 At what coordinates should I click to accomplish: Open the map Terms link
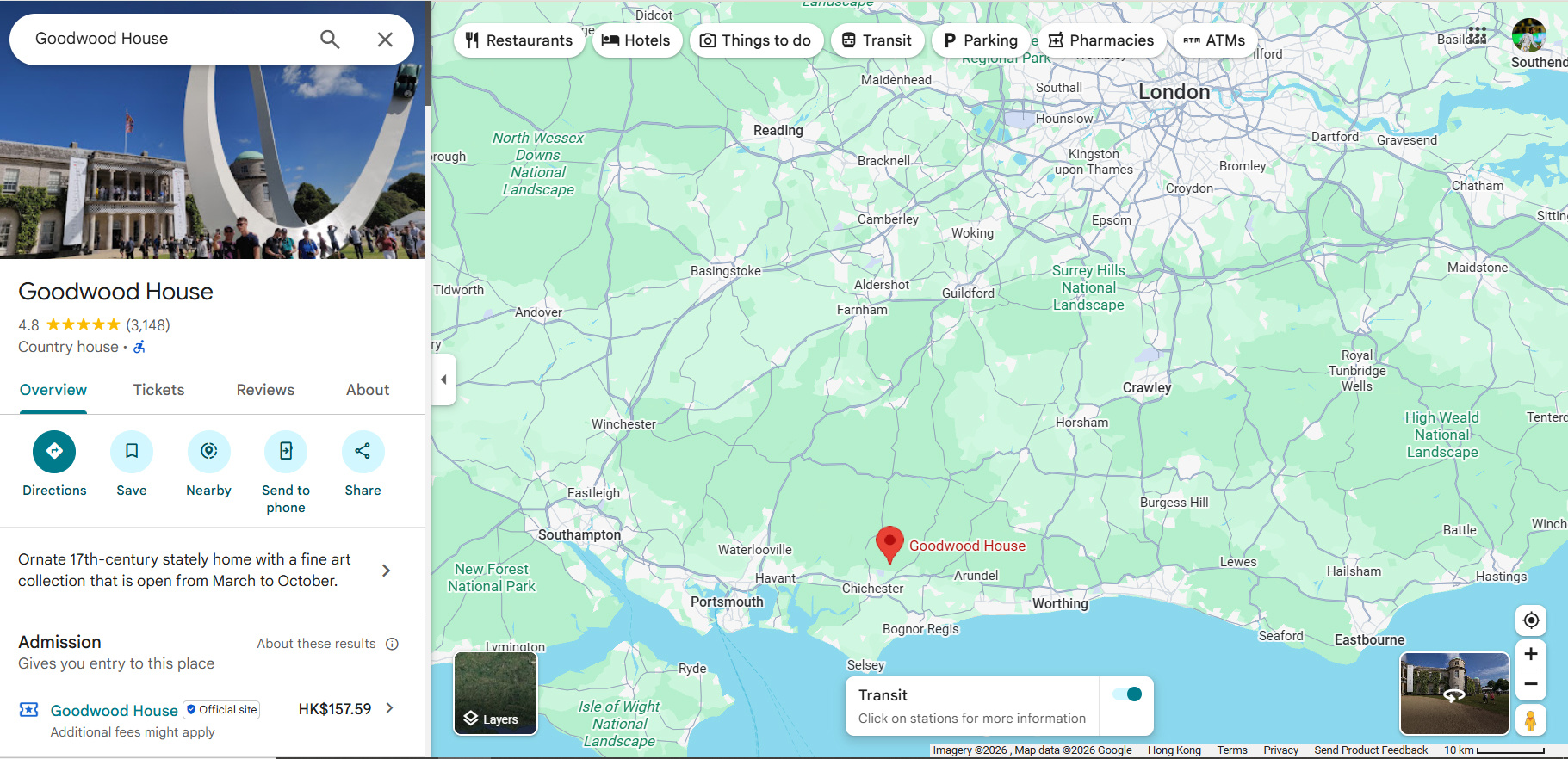tap(1232, 750)
